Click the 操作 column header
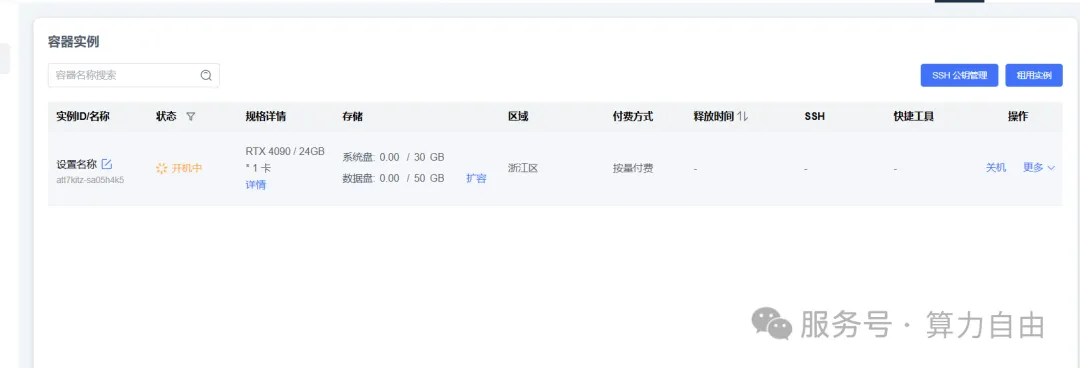 point(1018,117)
